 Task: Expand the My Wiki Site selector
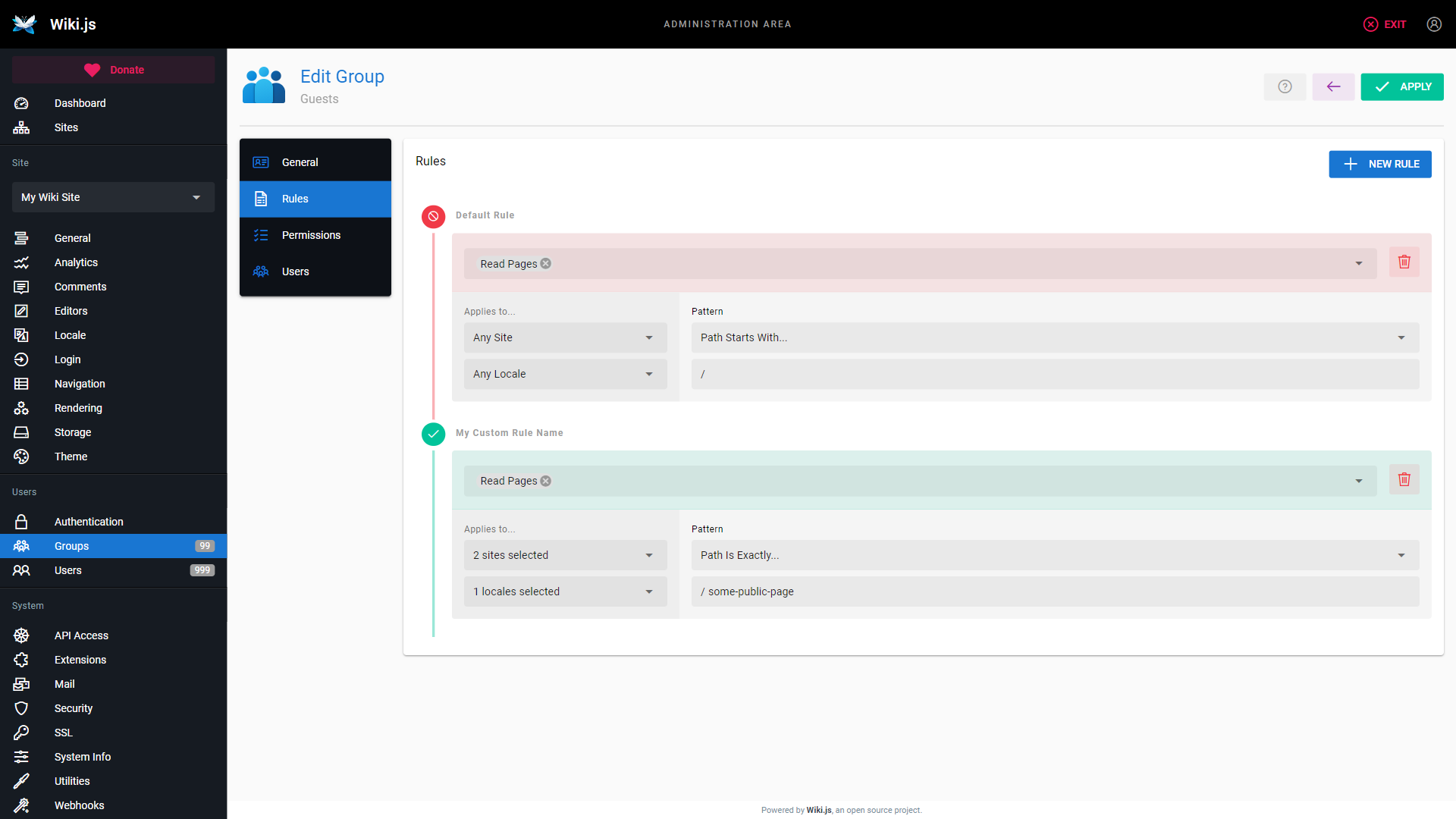coord(113,197)
